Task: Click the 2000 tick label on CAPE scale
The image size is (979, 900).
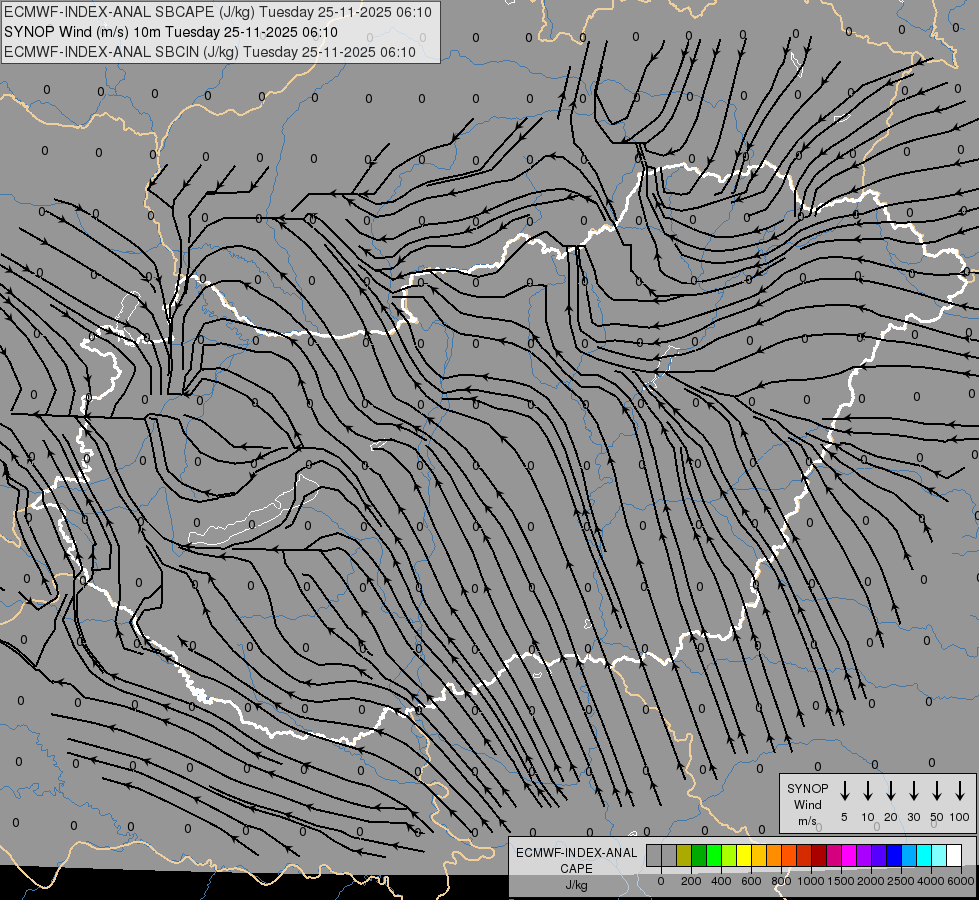Action: tap(870, 881)
